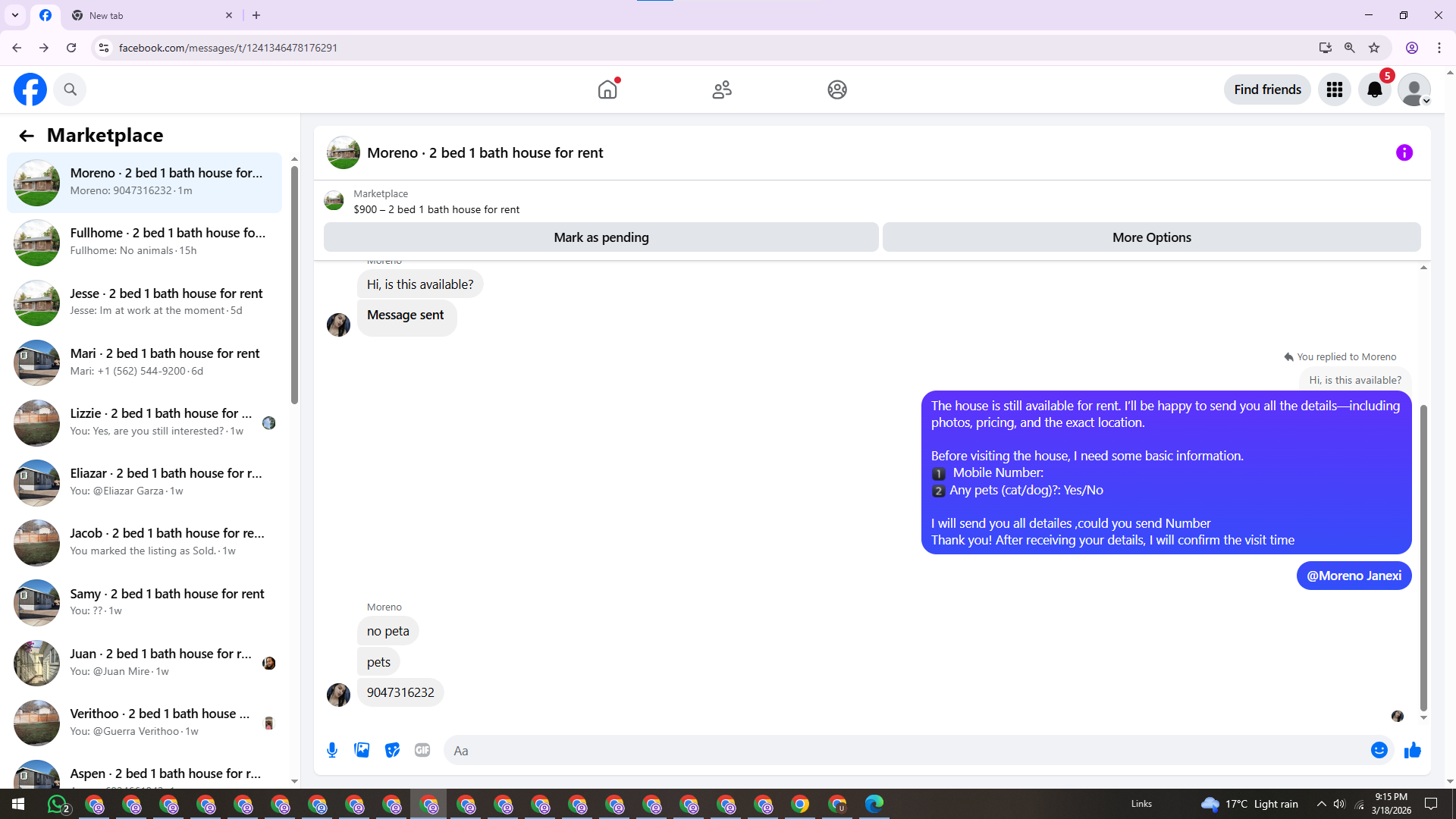Open conversation information icon
1456x819 pixels.
1404,152
